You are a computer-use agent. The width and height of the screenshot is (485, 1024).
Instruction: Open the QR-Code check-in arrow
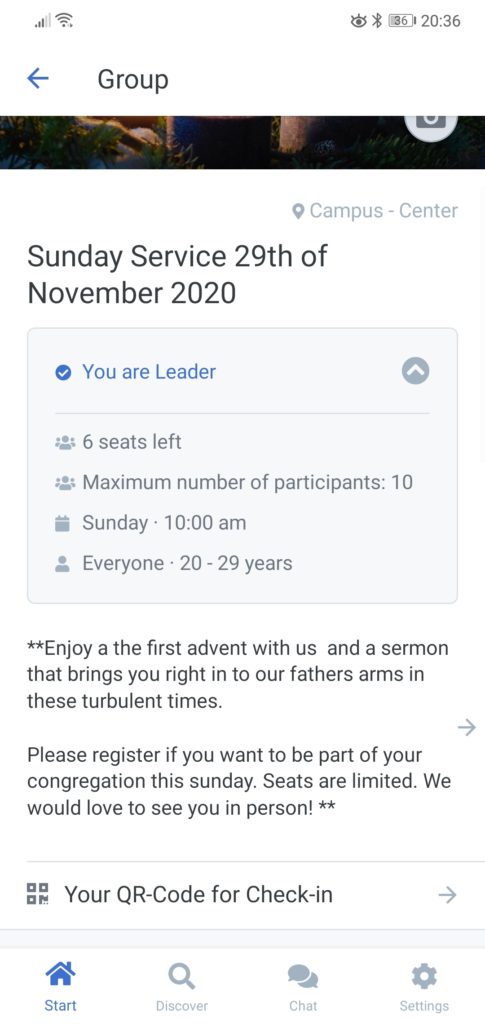click(x=447, y=895)
